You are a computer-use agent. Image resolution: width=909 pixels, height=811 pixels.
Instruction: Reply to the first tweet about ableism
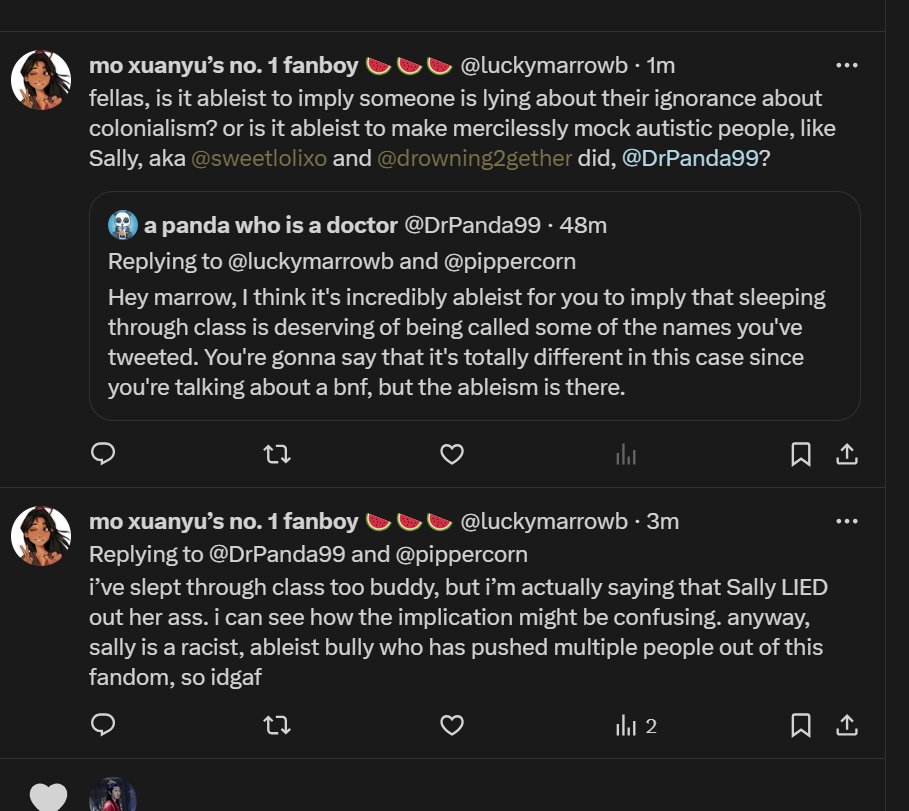[103, 455]
